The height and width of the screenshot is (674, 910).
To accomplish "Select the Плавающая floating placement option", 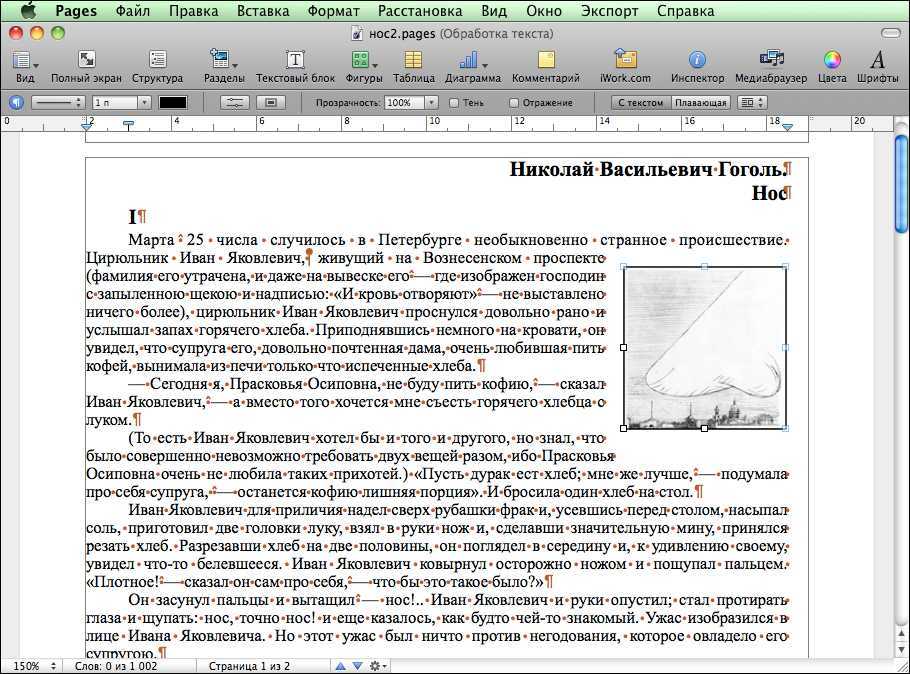I will pos(700,103).
